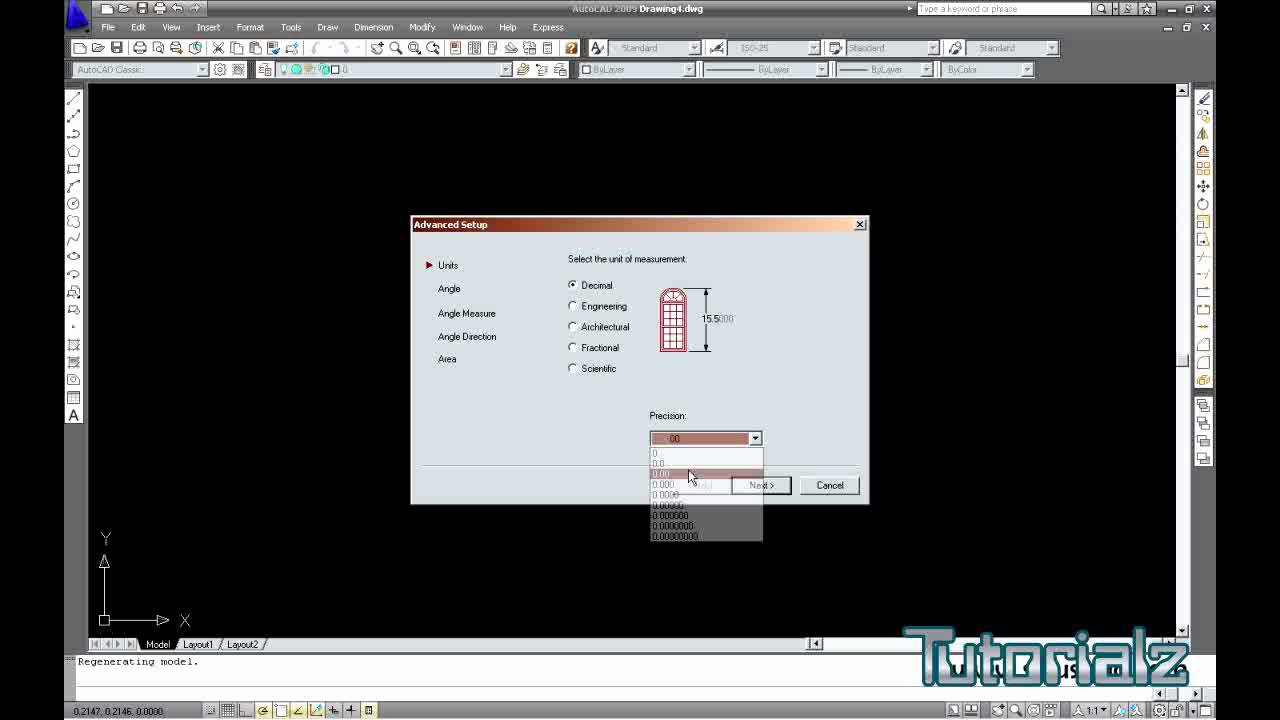
Task: Select the Decimal radio button
Action: (x=573, y=285)
